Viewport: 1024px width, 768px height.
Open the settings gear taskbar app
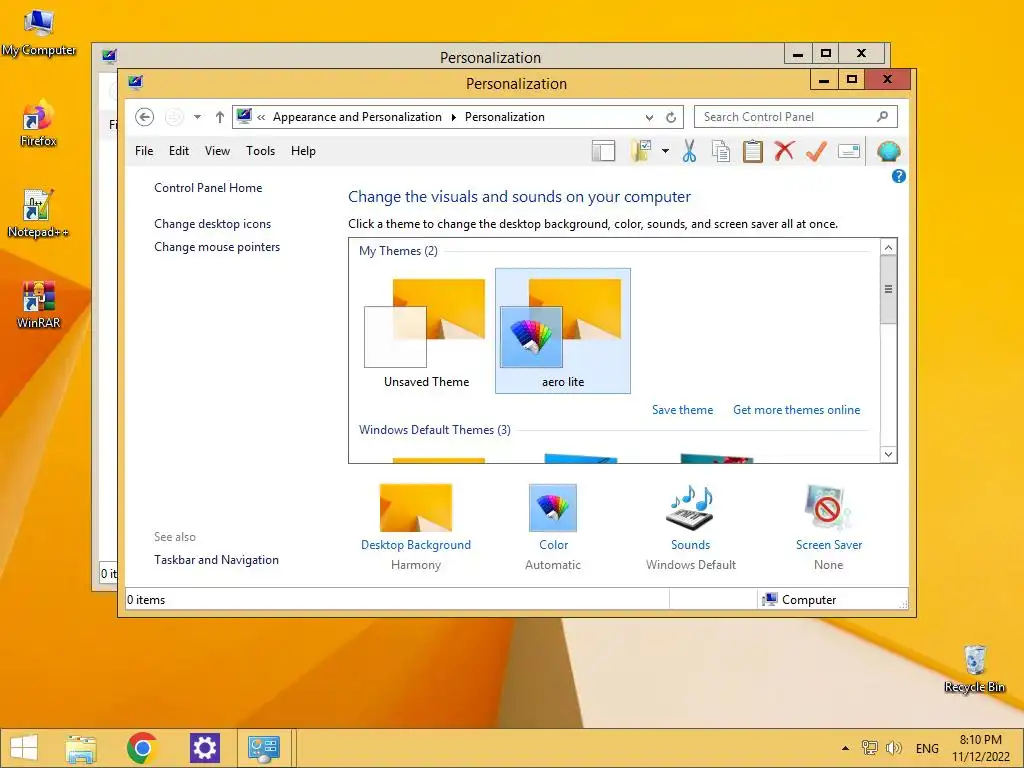coord(204,748)
